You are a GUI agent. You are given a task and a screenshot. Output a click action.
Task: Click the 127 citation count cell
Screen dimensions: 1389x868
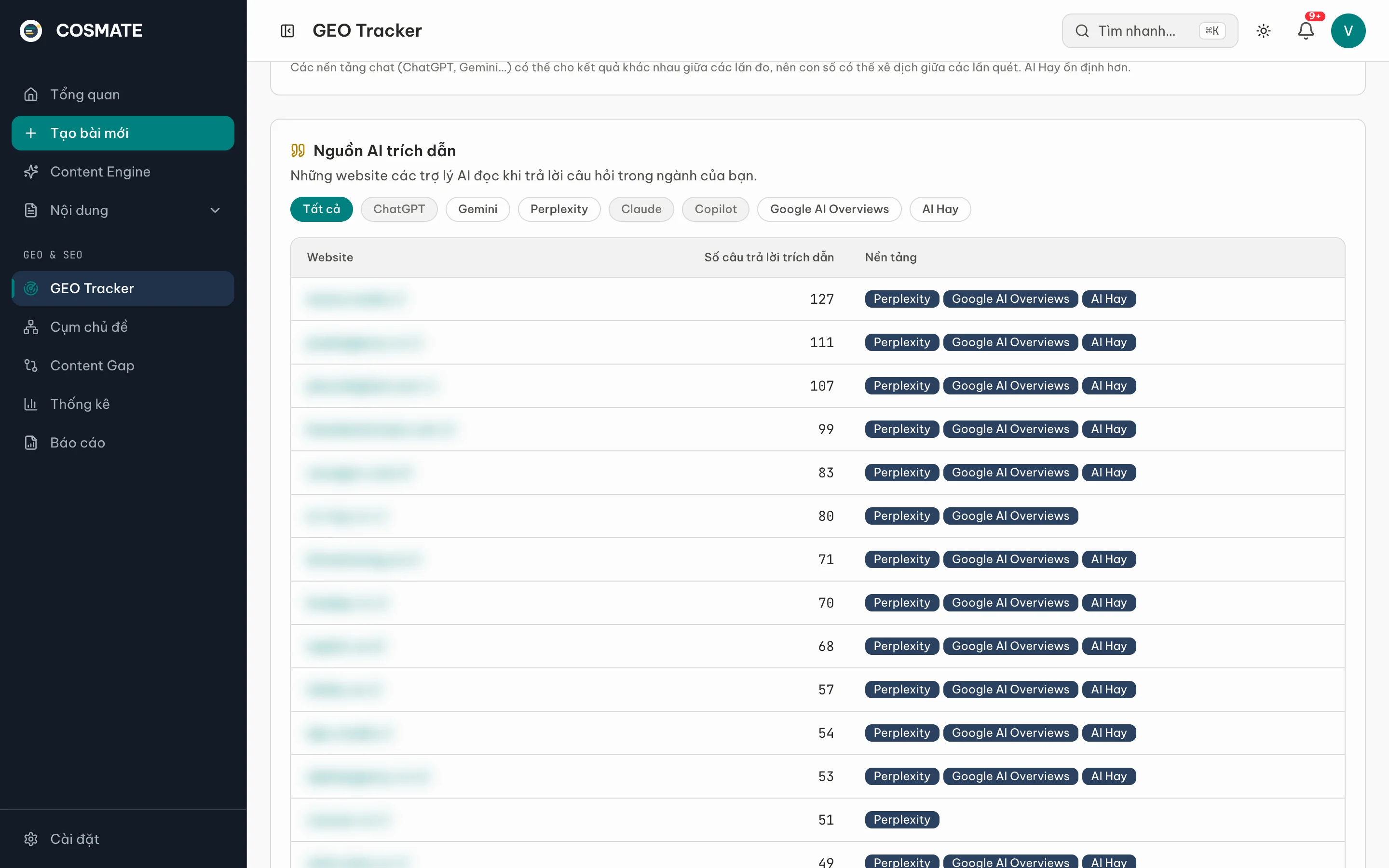pos(822,299)
